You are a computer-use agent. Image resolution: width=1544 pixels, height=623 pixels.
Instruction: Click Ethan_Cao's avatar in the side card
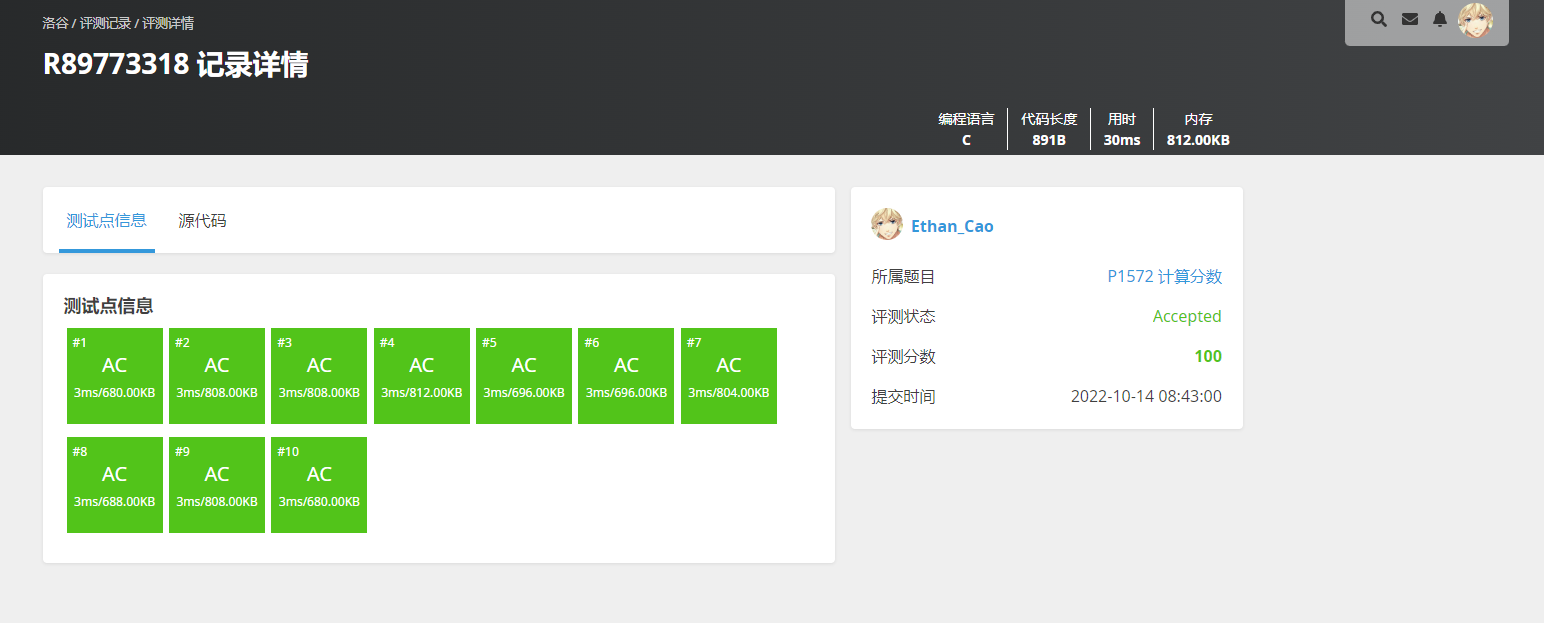887,224
